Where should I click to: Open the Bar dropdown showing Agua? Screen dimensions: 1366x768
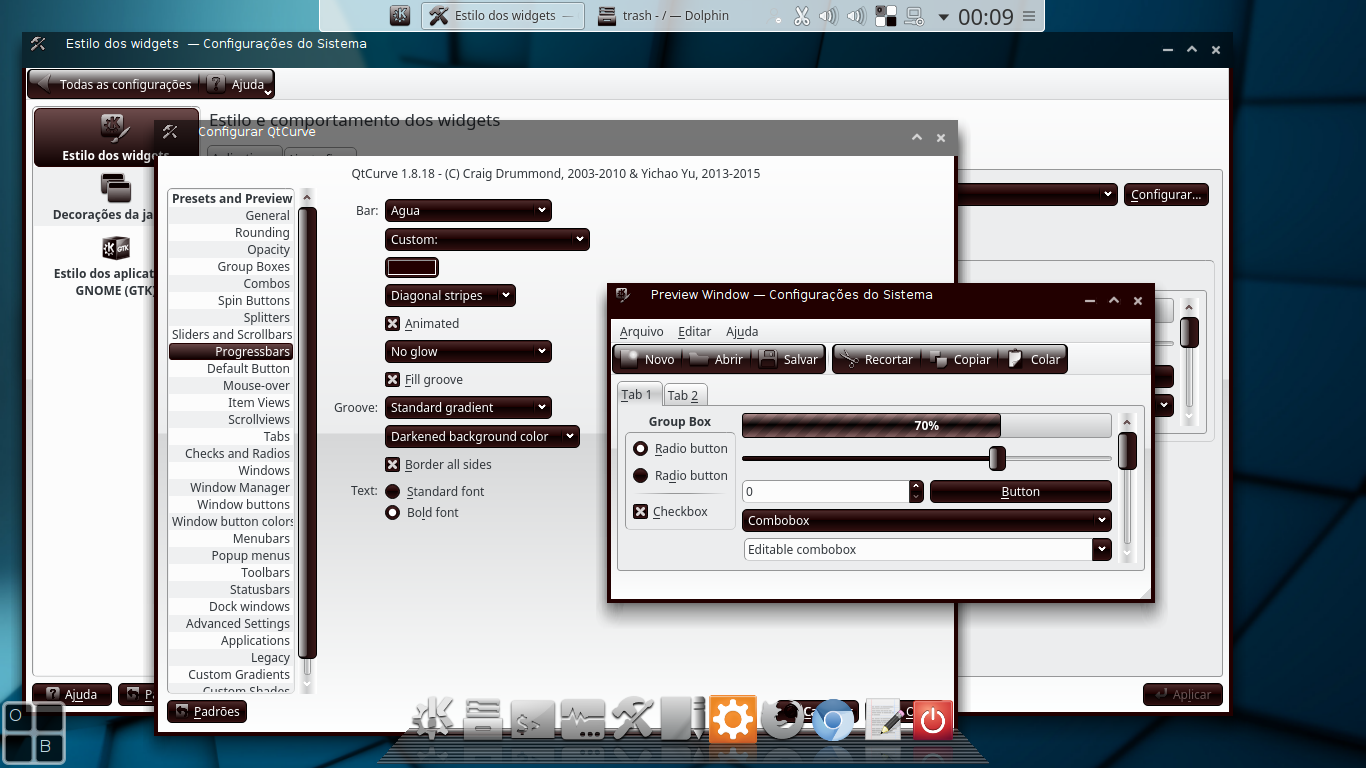click(x=468, y=210)
